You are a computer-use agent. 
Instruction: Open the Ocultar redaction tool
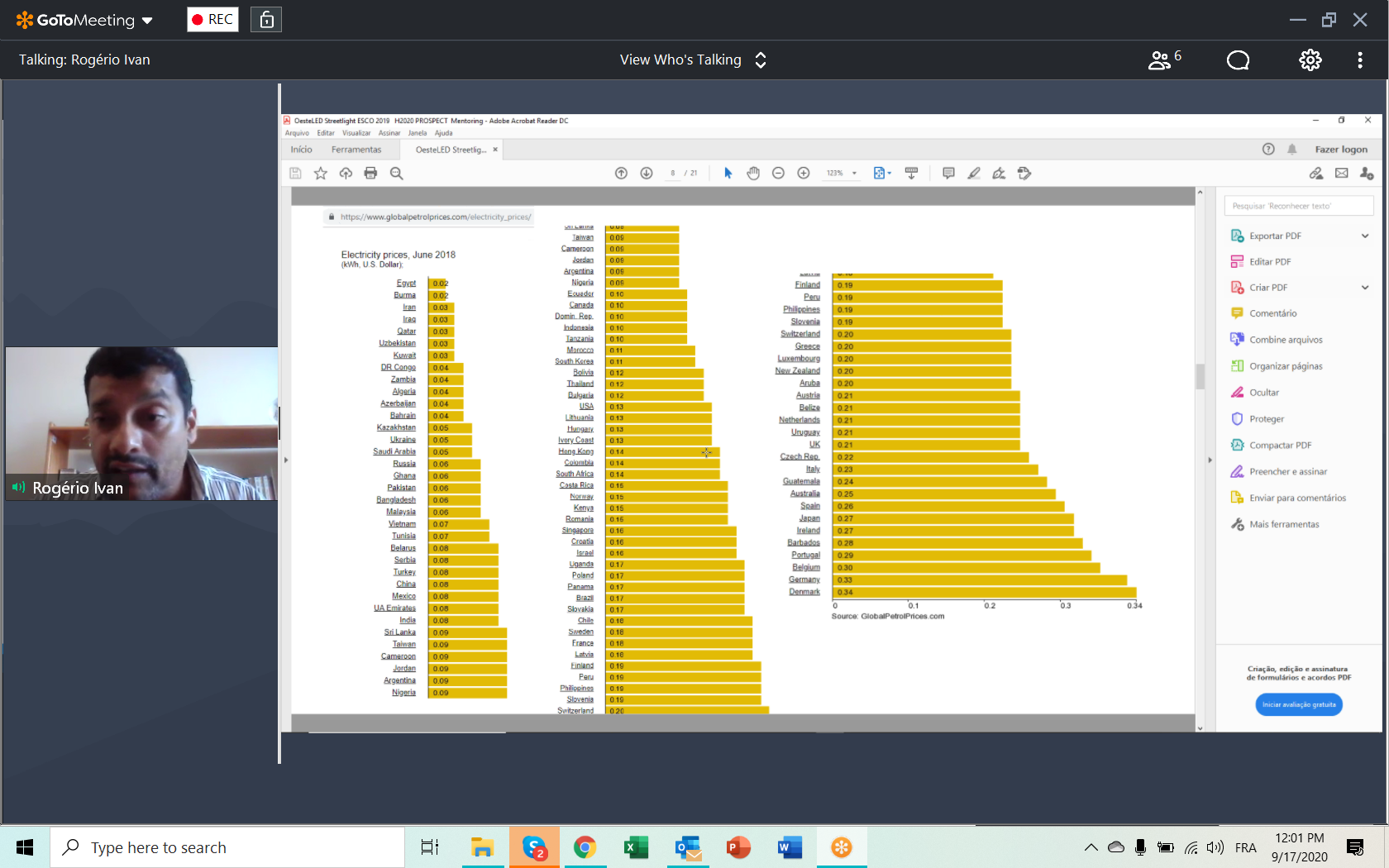tap(1263, 393)
